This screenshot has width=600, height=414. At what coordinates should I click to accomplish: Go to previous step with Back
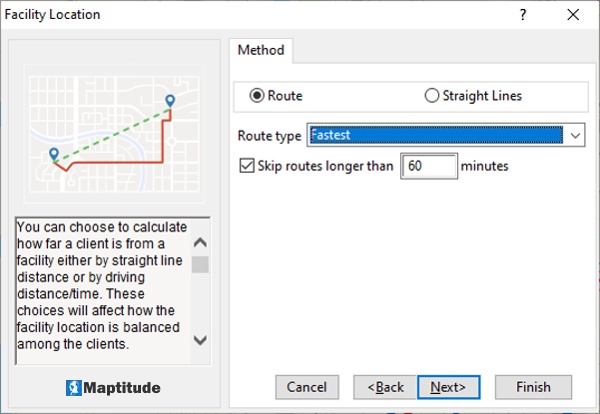[385, 387]
